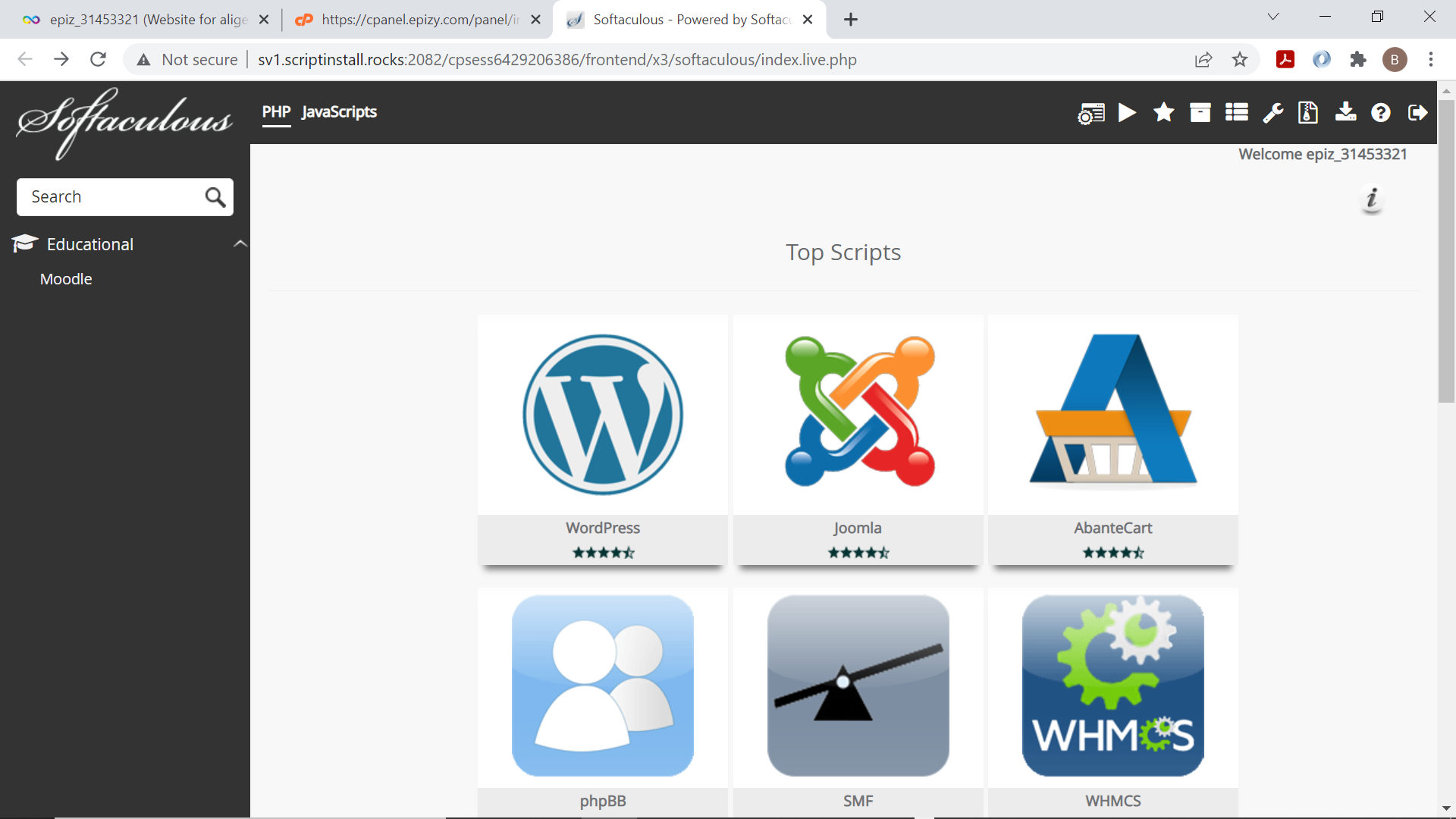
Task: Open Moodle in the sidebar
Action: [66, 279]
